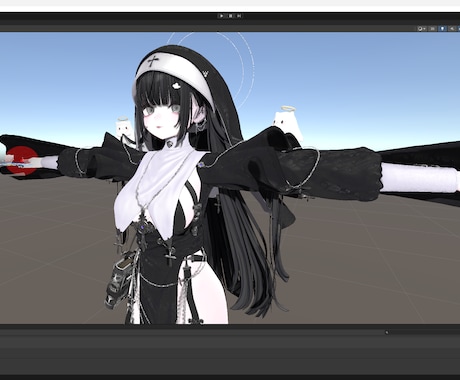The width and height of the screenshot is (460, 380).
Task: Toggle Scene audio button
Action: [x=452, y=29]
